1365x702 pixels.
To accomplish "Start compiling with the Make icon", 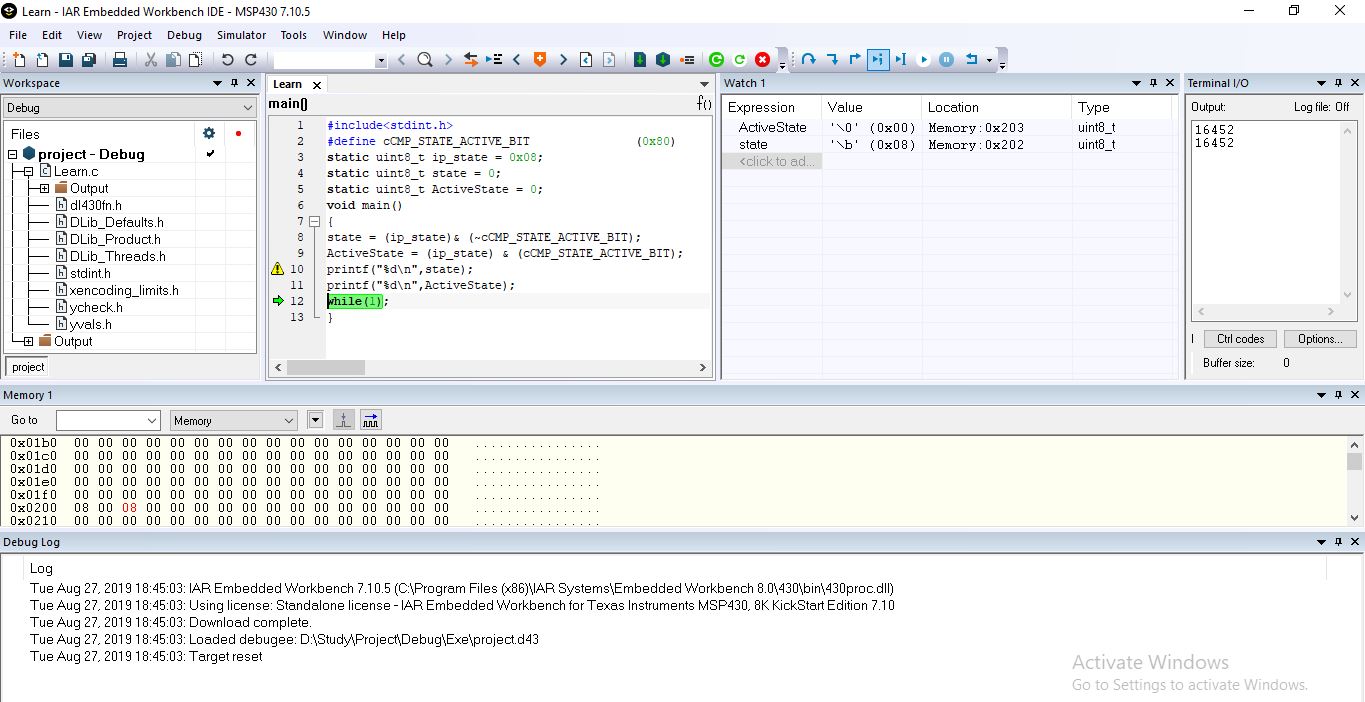I will click(661, 59).
